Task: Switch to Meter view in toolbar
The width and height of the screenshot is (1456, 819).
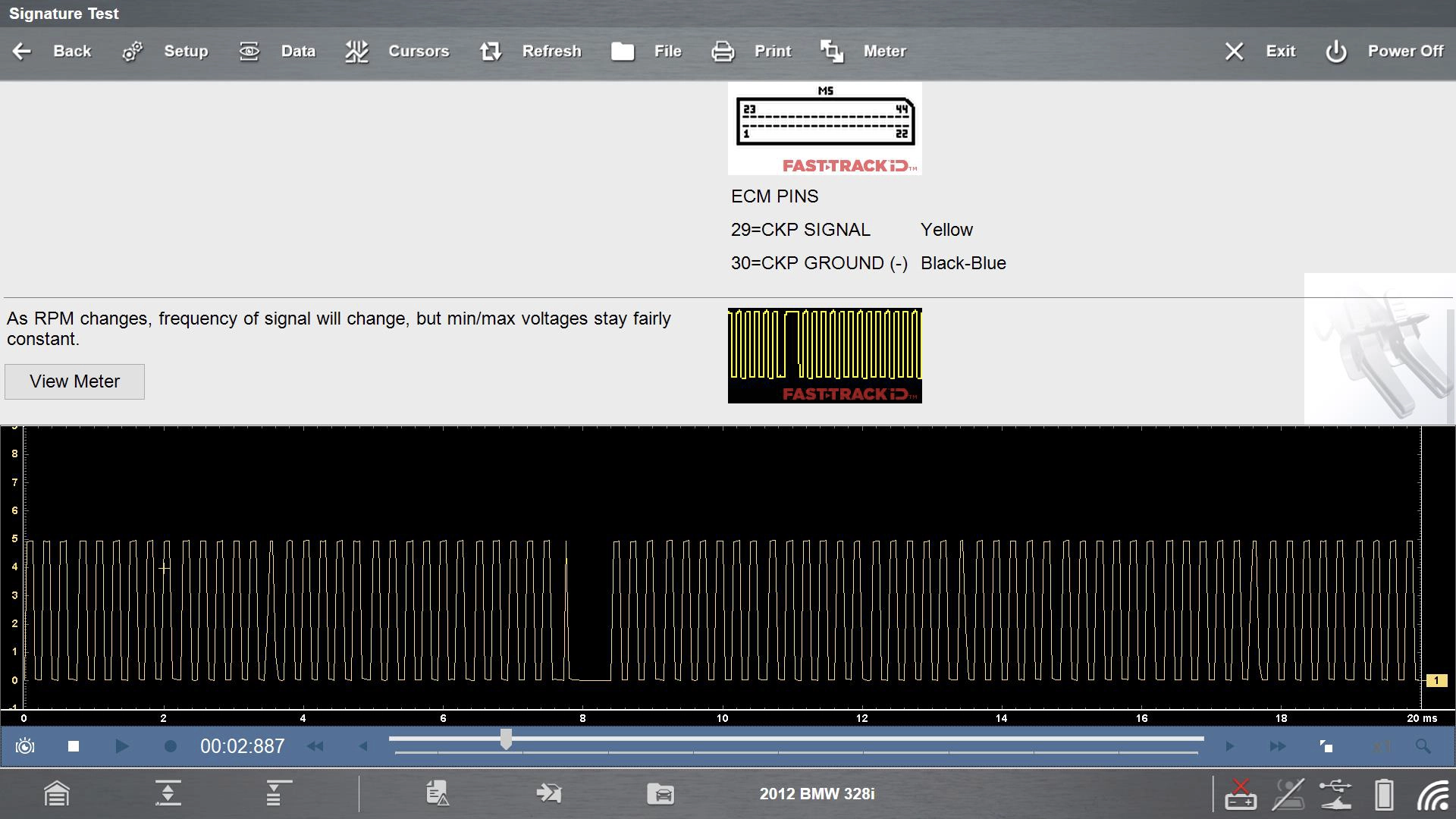Action: coord(832,52)
